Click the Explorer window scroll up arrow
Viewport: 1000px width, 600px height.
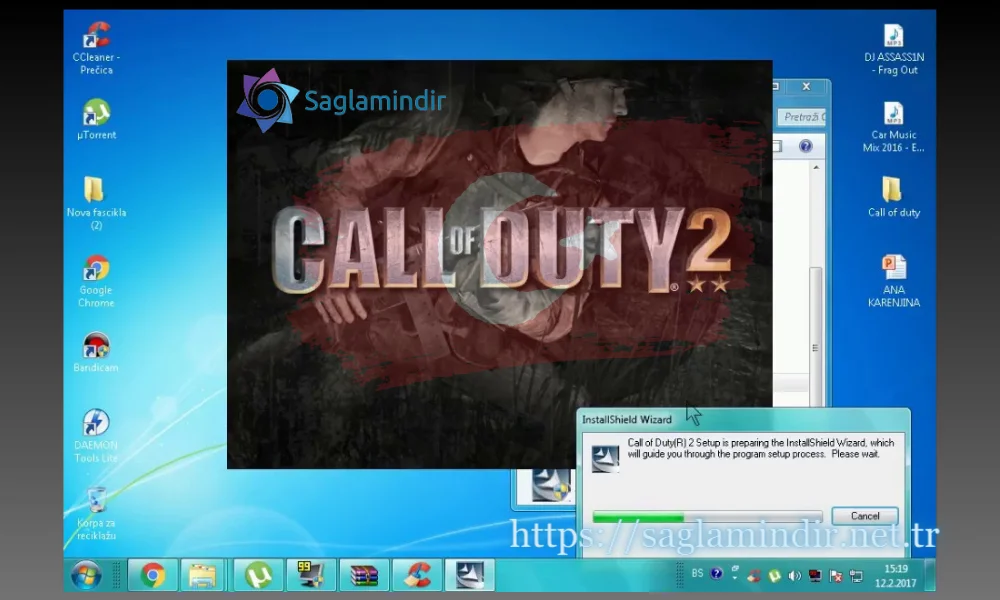816,167
